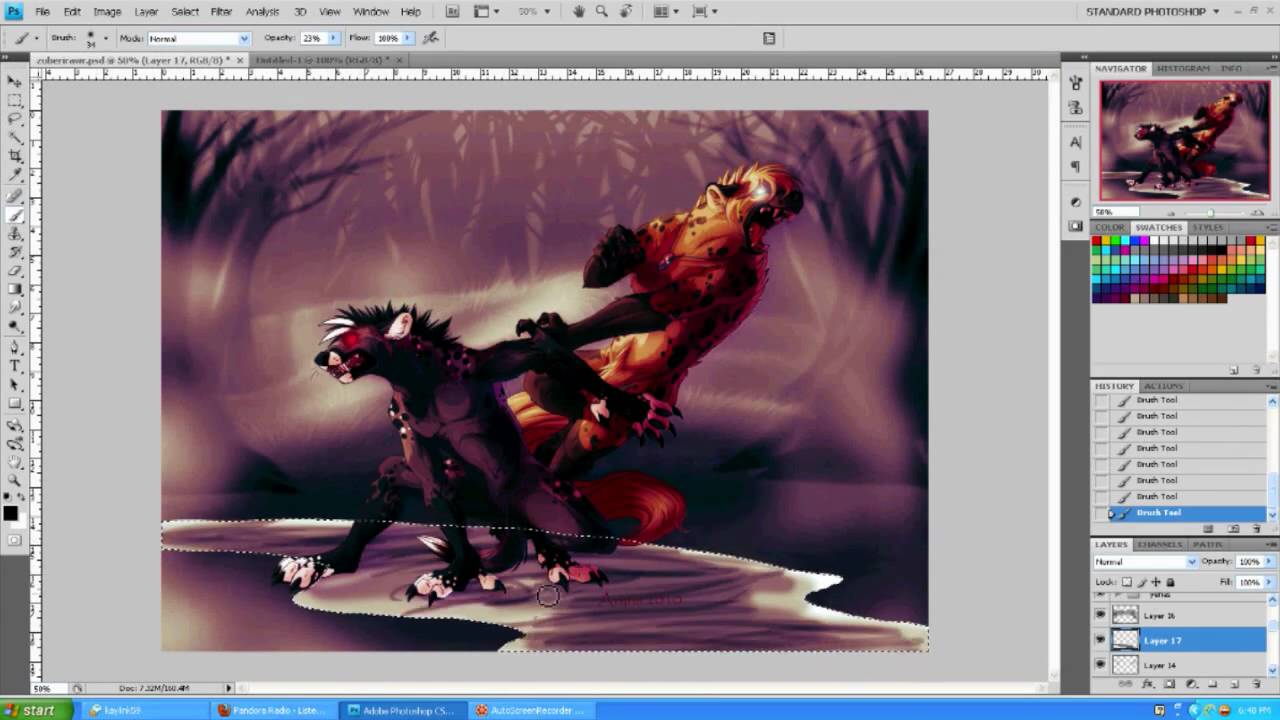Image resolution: width=1280 pixels, height=720 pixels.
Task: Toggle Quick Mask mode at toolbox bottom
Action: [14, 540]
